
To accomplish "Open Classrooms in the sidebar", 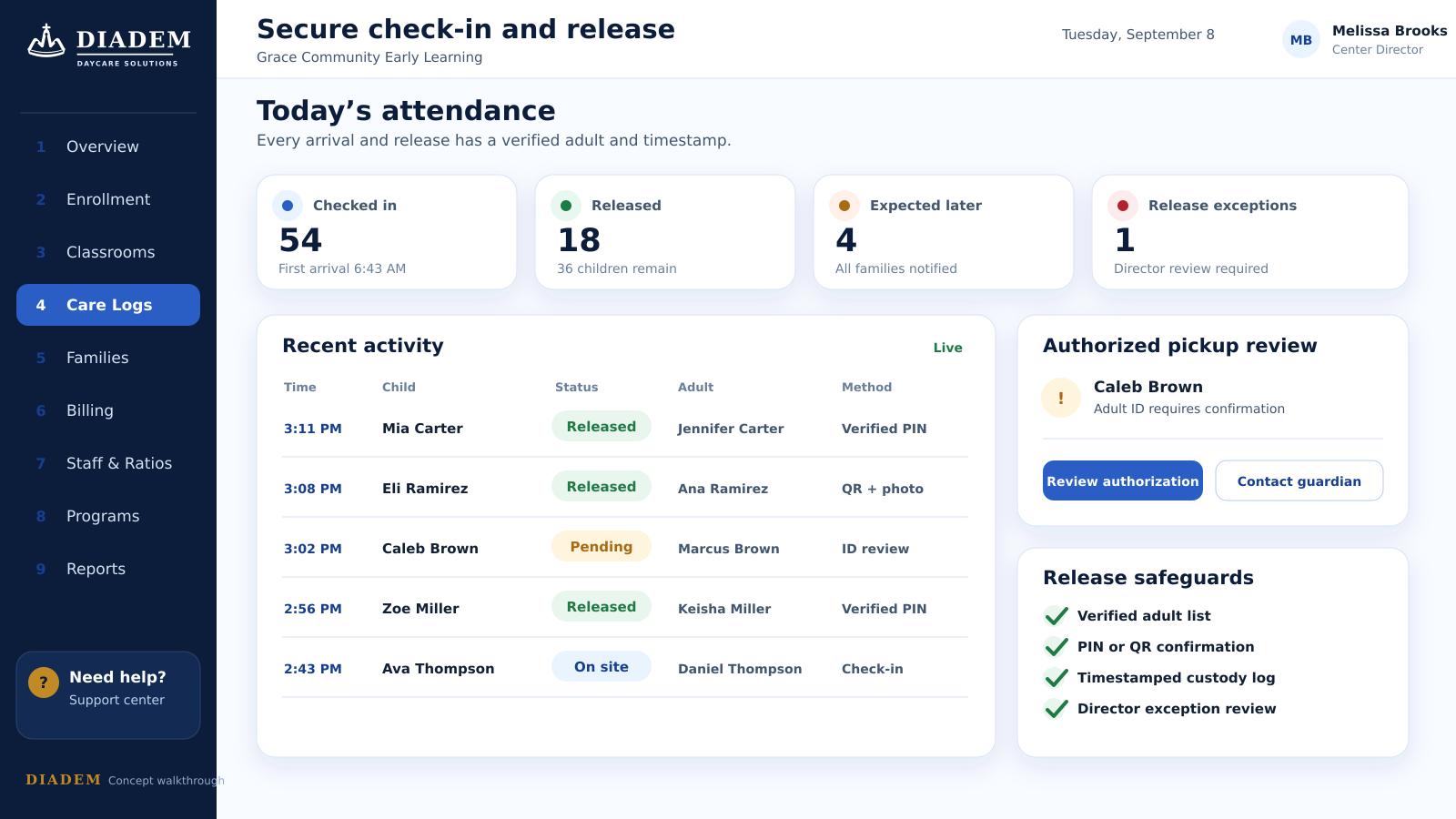I will [108, 252].
